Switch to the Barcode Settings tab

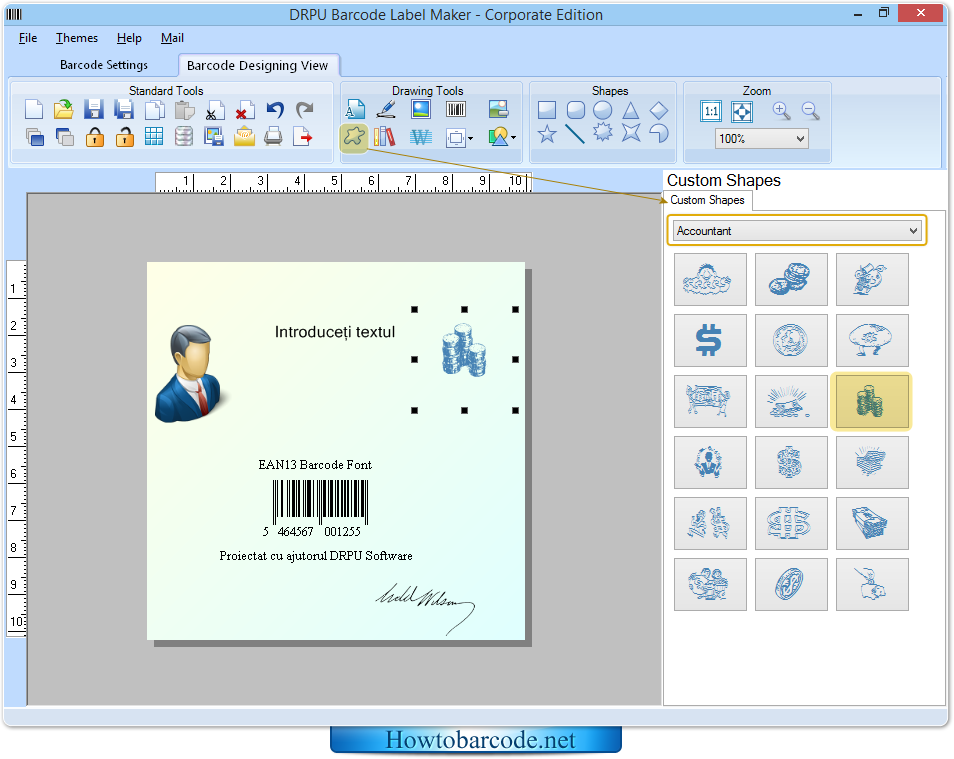point(104,65)
